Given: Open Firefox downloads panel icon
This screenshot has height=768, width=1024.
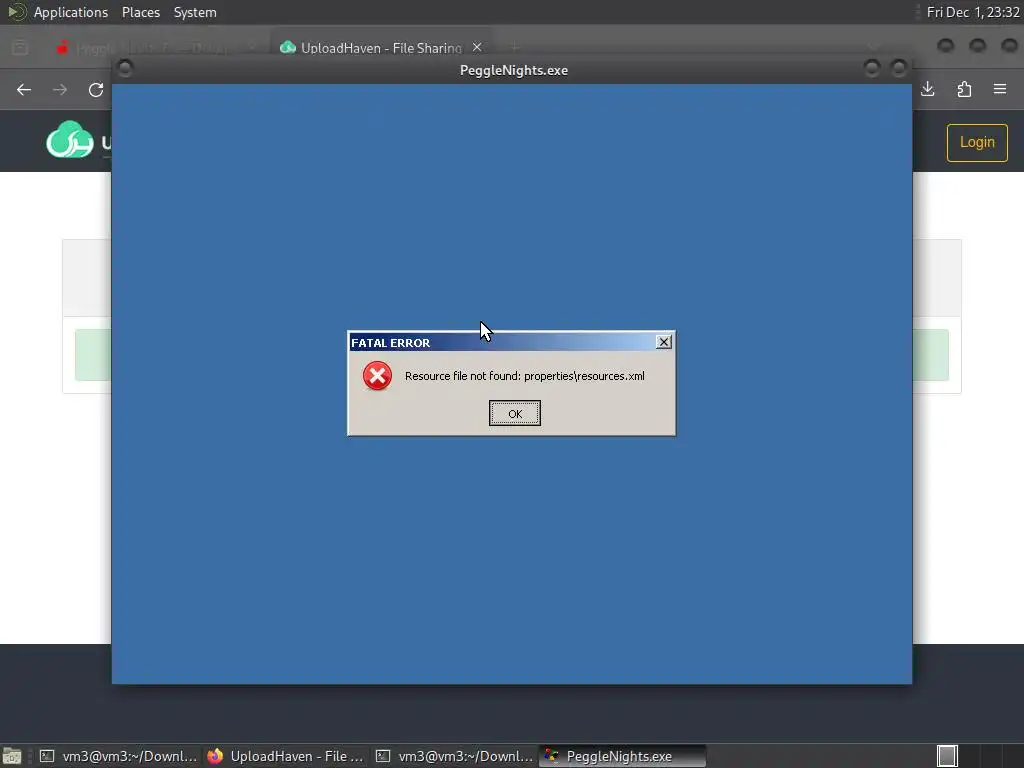Looking at the screenshot, I should coord(928,89).
